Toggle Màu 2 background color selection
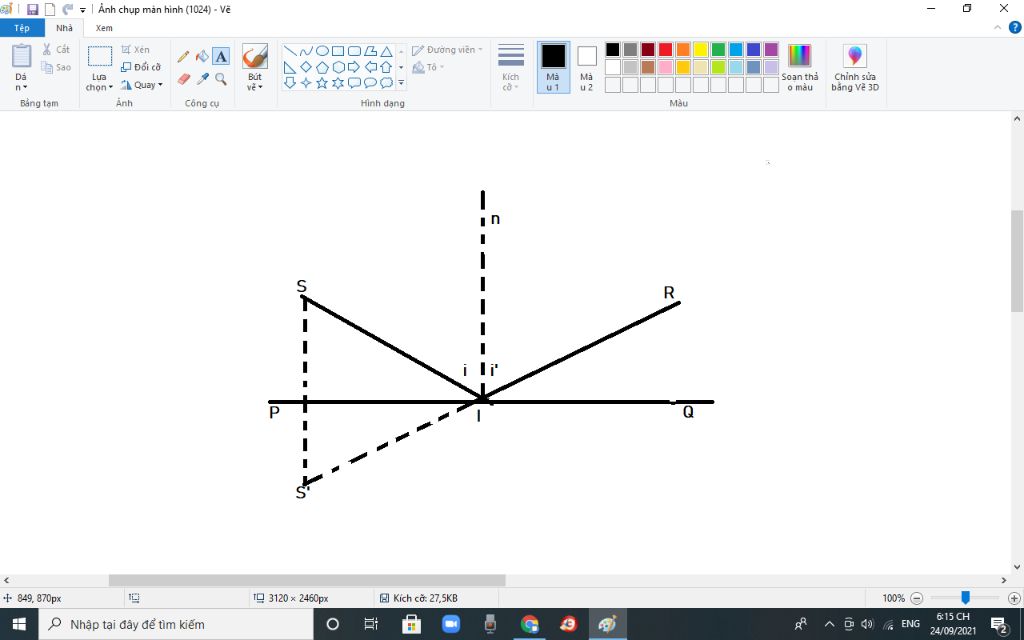This screenshot has height=640, width=1024. tap(586, 67)
